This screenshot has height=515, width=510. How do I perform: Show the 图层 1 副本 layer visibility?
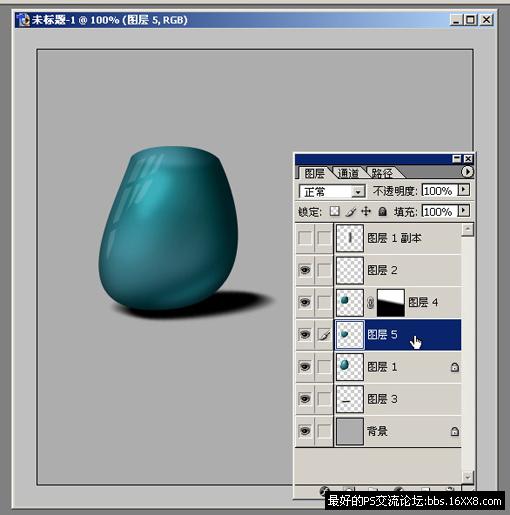click(305, 238)
